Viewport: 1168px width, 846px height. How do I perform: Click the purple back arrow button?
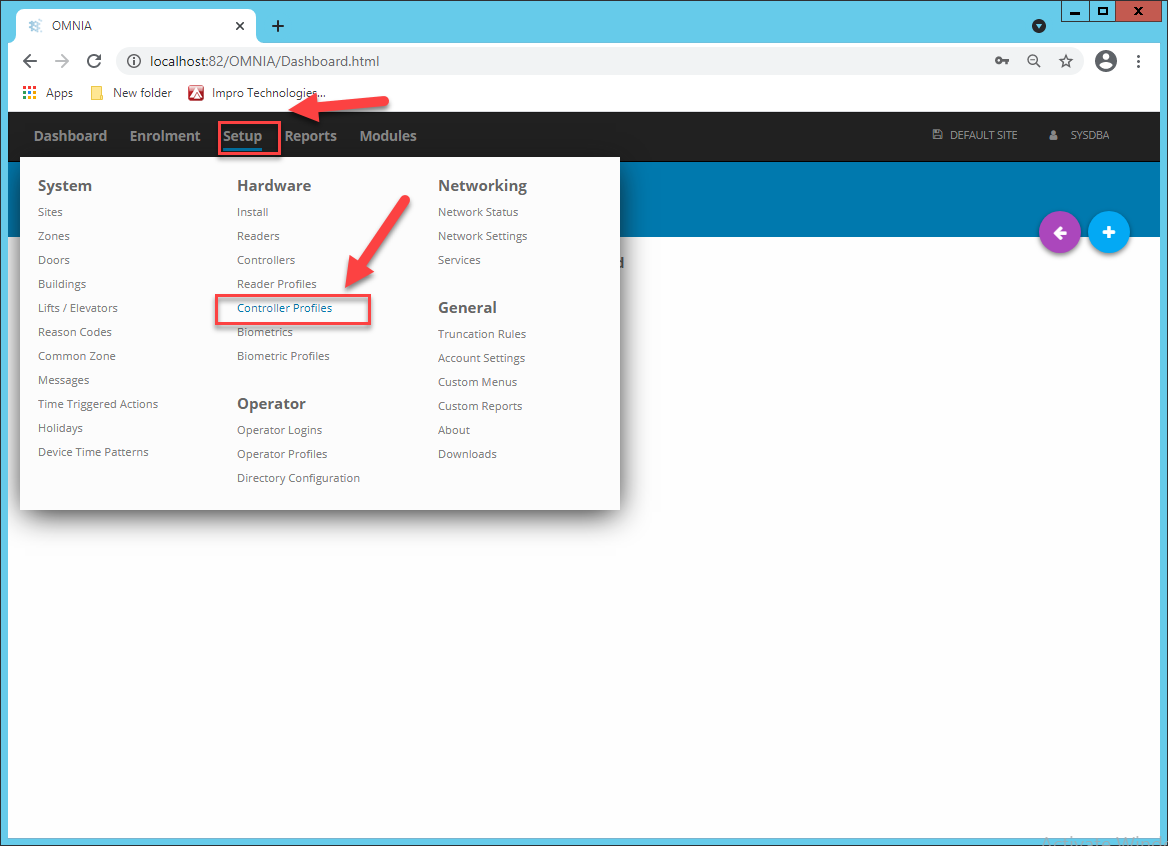1059,232
